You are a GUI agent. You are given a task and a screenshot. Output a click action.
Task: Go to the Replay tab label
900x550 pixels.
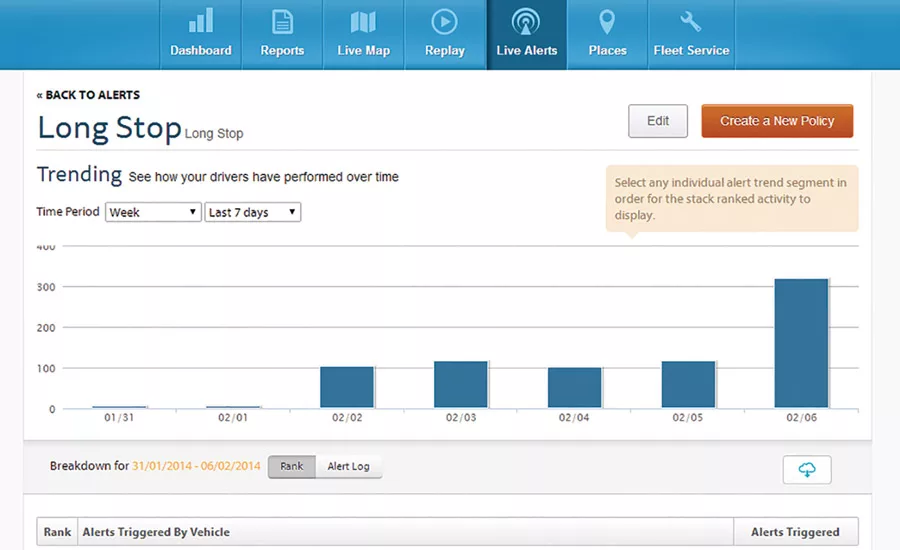444,51
